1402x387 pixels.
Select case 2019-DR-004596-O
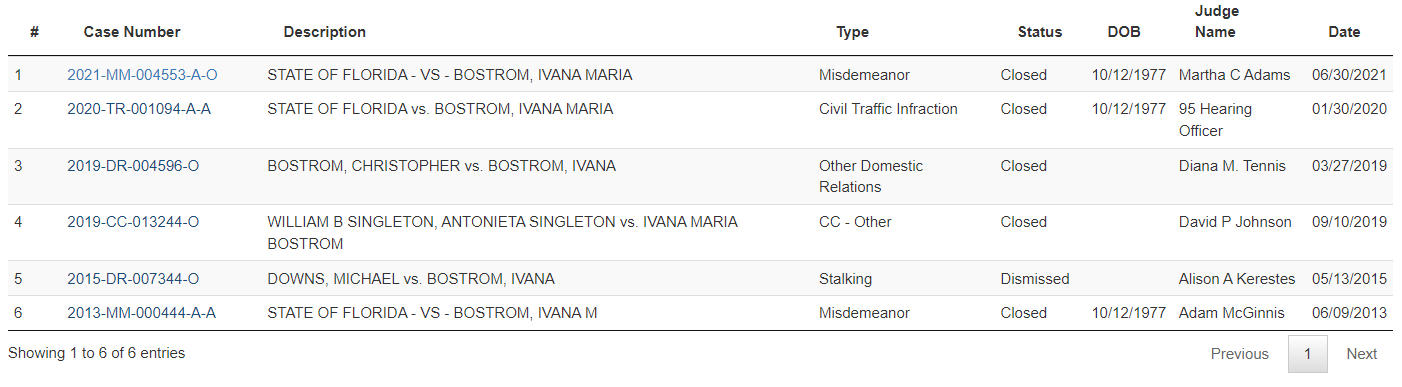coord(133,166)
